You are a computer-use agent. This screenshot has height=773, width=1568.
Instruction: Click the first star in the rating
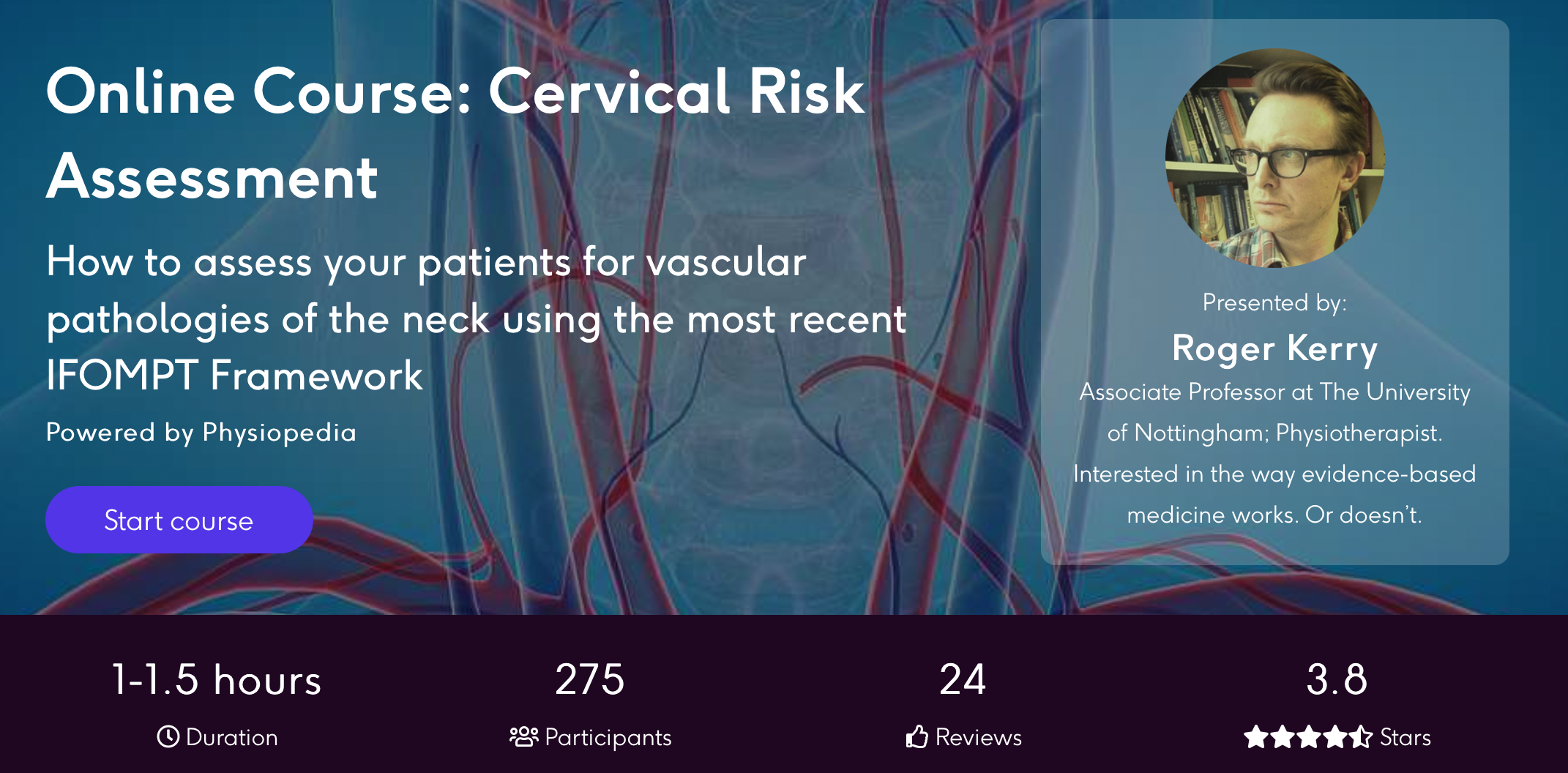tap(1256, 736)
